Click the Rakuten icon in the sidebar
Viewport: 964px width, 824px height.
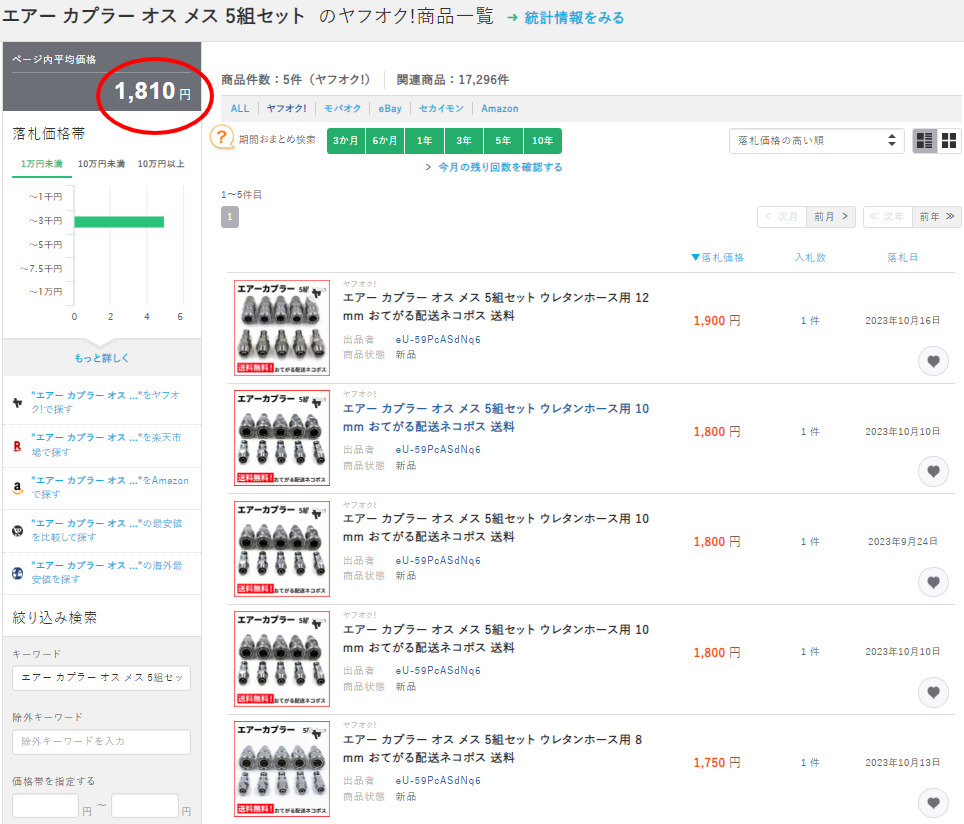[18, 445]
